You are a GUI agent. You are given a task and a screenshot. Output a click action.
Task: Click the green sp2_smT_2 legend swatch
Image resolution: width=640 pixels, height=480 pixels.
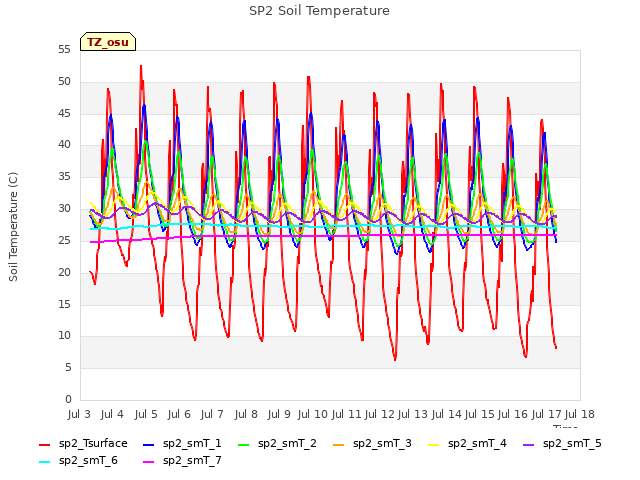pyautogui.click(x=244, y=444)
